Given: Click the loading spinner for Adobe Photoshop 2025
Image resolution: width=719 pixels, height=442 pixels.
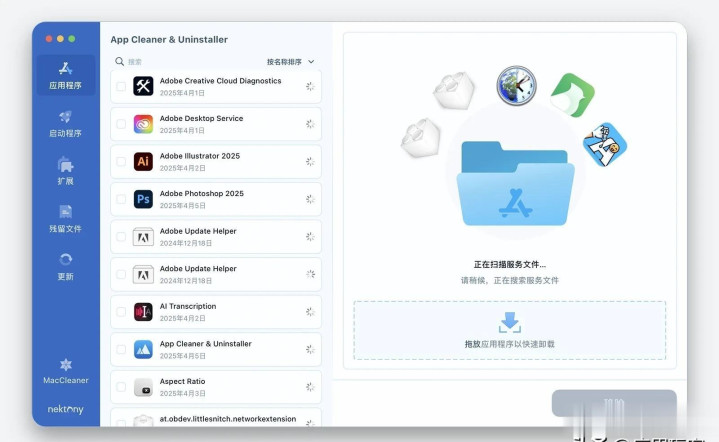Looking at the screenshot, I should click(310, 199).
